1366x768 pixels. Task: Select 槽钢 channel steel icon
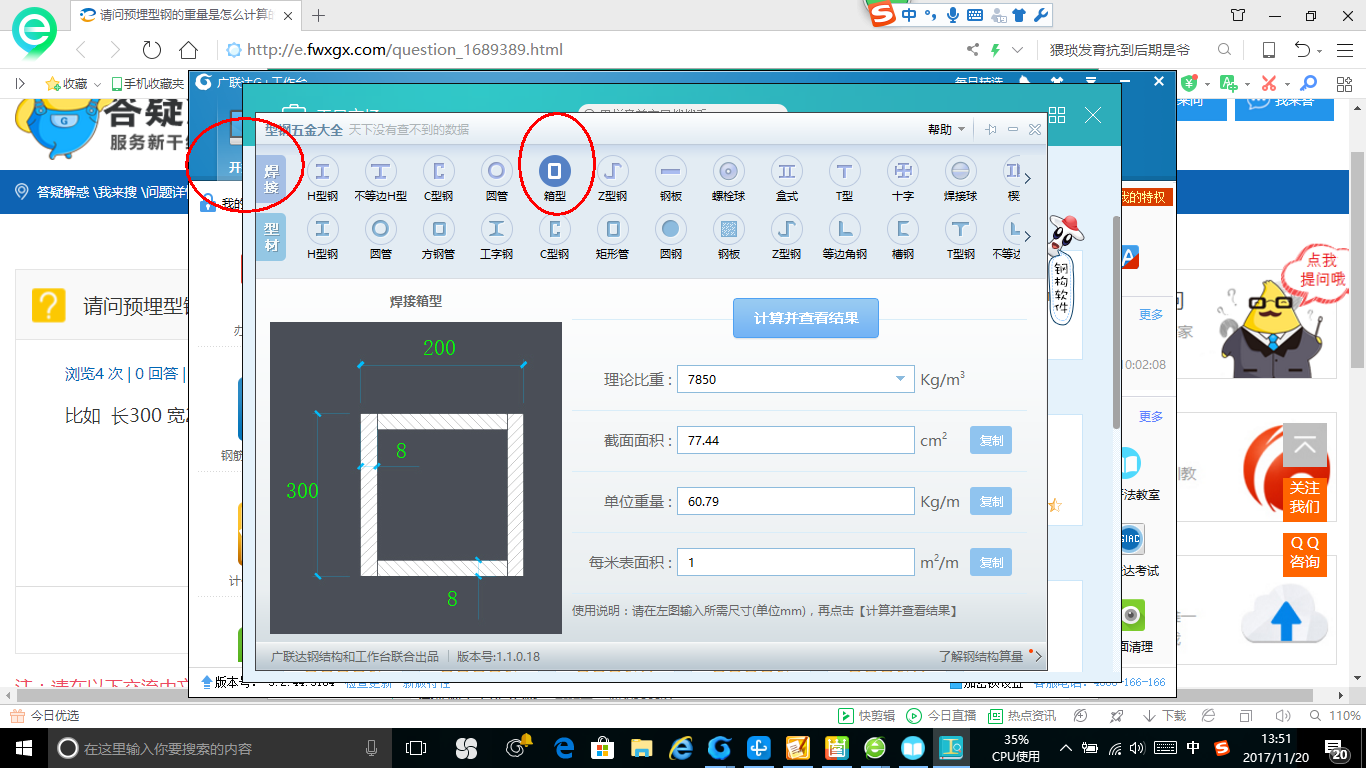tap(902, 229)
